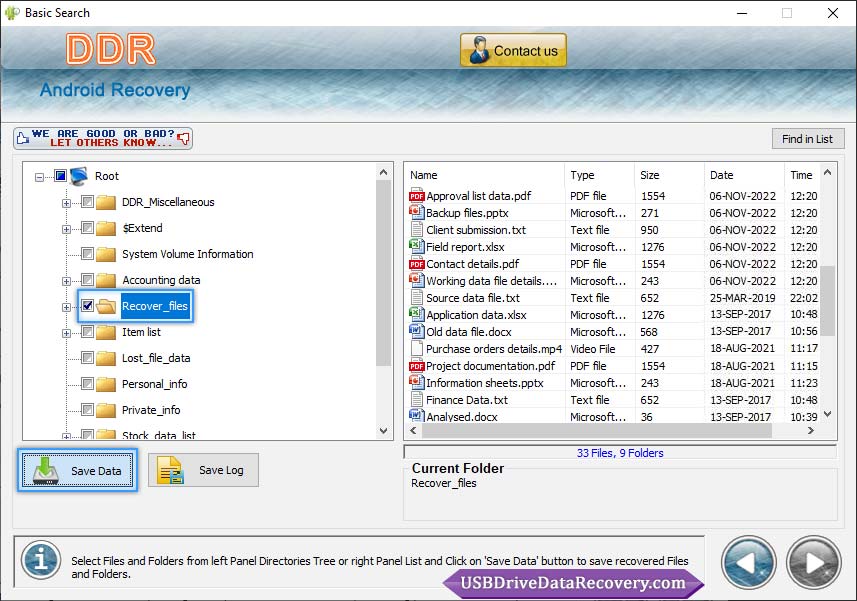Expand the DDR_Miscellaneous folder node
857x601 pixels.
pyautogui.click(x=66, y=203)
